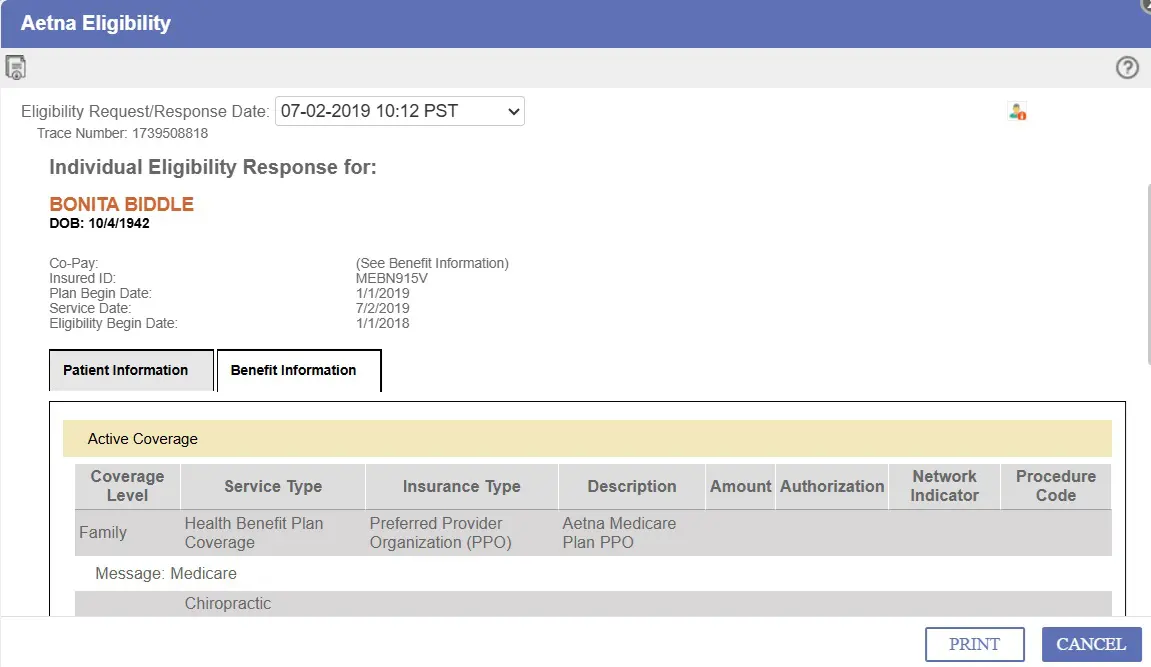
Task: Click Individual Eligibility Response for heading
Action: tap(213, 167)
